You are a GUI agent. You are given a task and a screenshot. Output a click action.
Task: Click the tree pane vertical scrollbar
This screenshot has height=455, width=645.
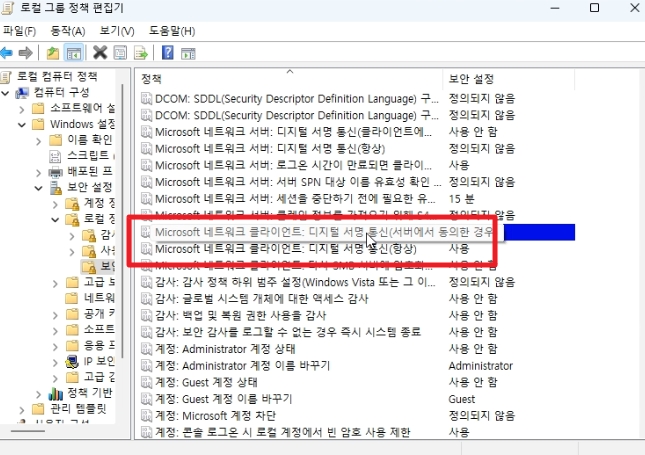122,222
